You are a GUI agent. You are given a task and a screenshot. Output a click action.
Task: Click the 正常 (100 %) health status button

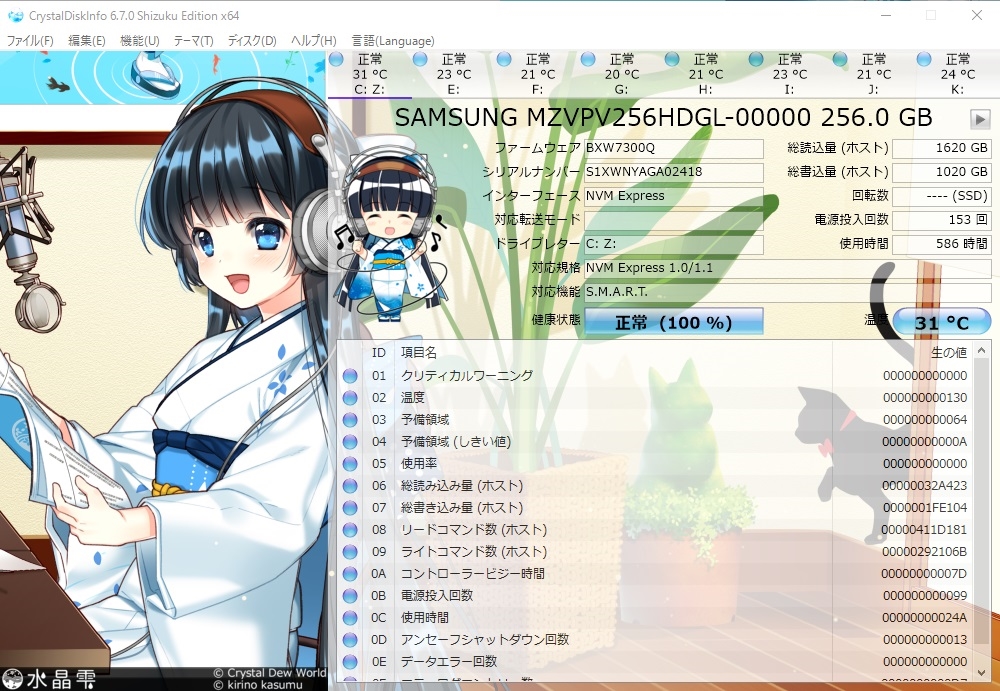coord(673,322)
